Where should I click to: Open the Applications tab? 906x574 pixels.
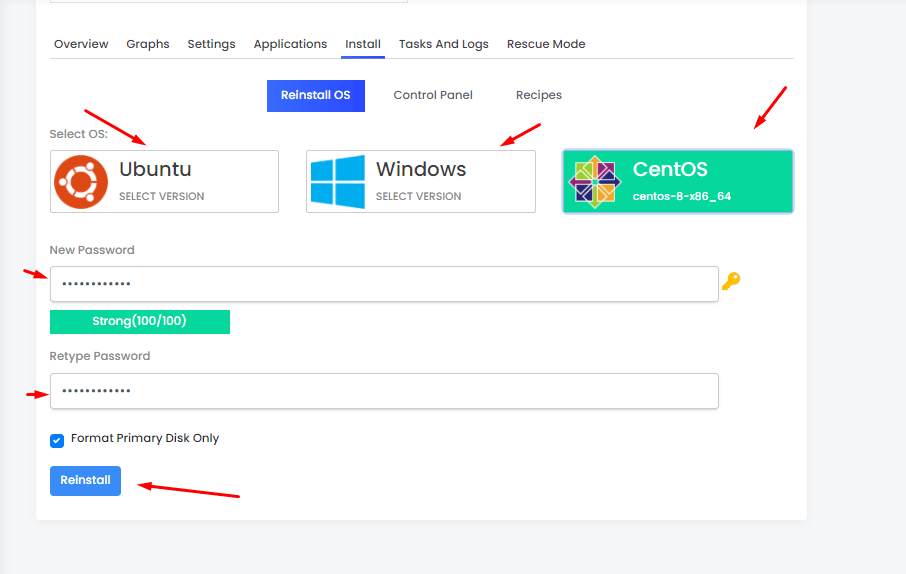[290, 44]
